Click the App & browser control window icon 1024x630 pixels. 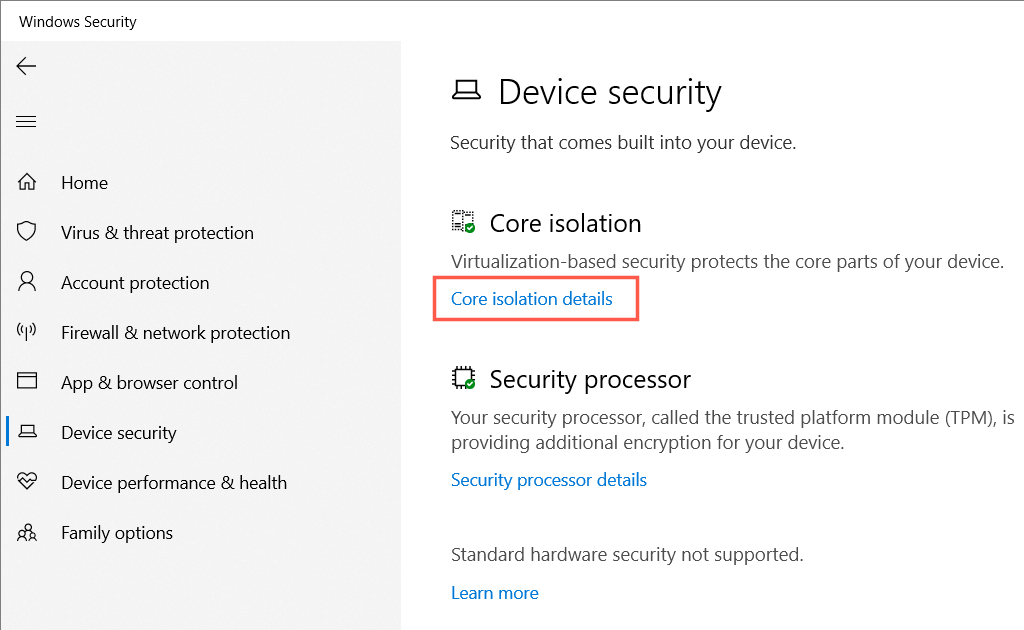pyautogui.click(x=27, y=382)
